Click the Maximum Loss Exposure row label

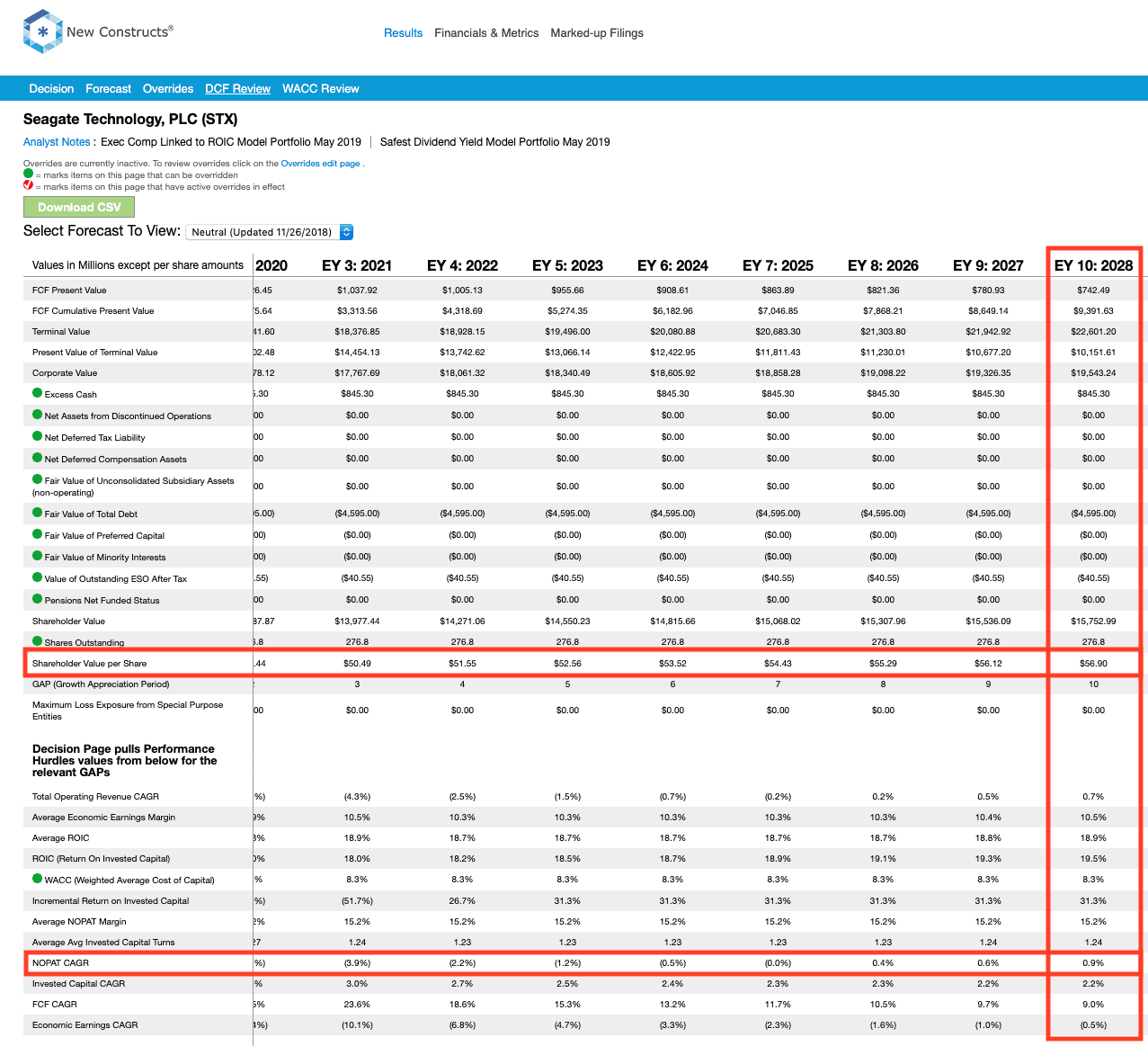128,711
